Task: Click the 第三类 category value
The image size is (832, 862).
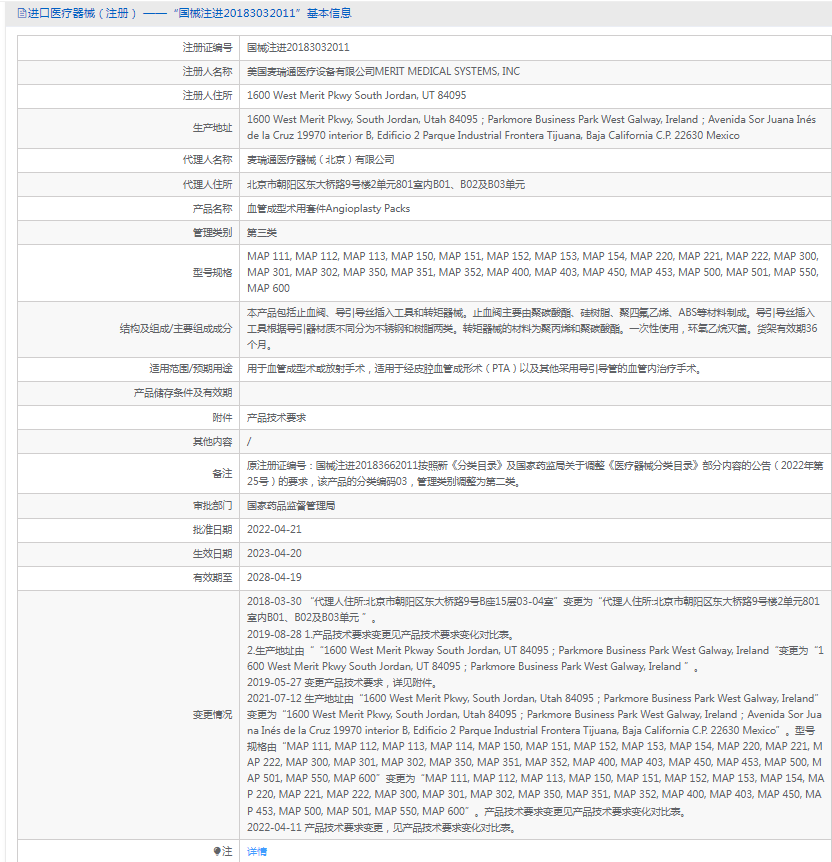Action: click(262, 233)
